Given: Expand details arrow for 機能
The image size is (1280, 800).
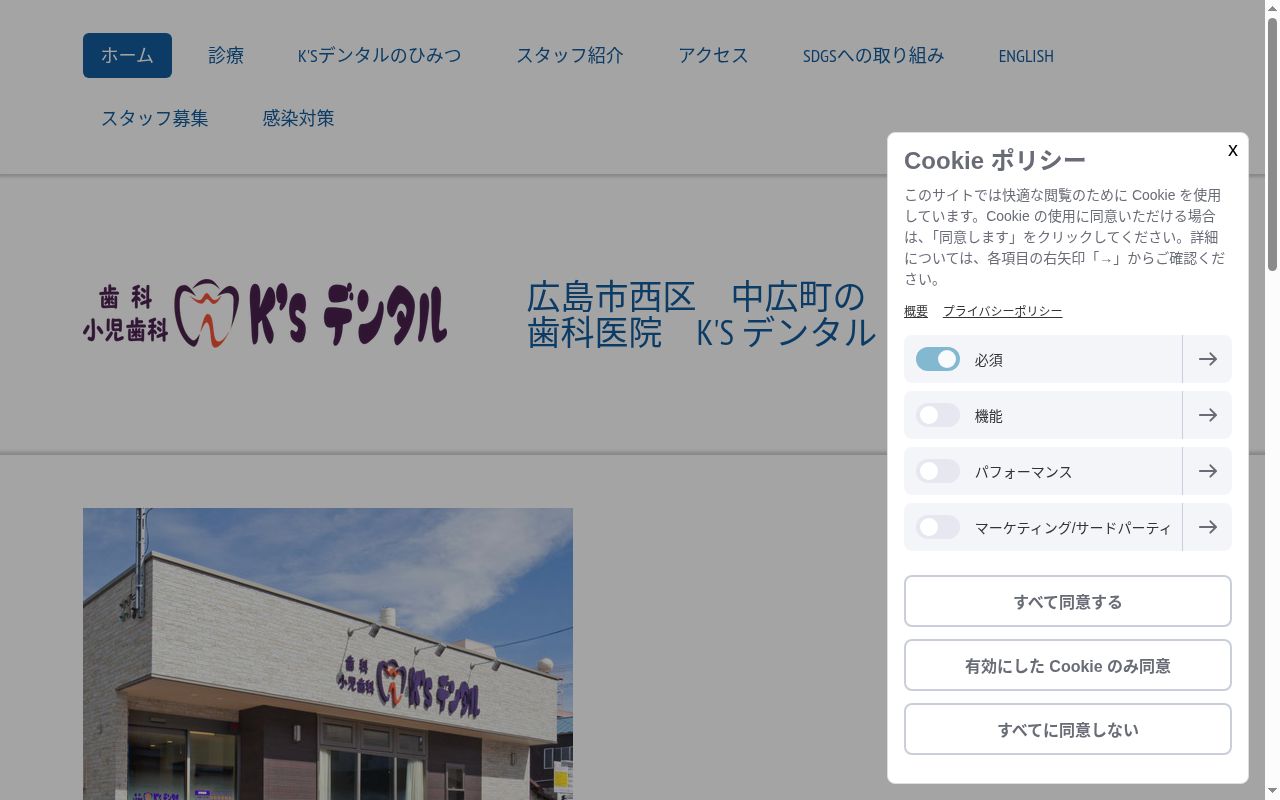Looking at the screenshot, I should 1207,415.
